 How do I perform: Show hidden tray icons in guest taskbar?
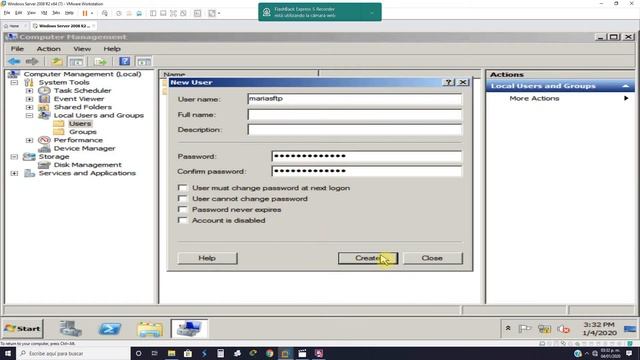(508, 328)
